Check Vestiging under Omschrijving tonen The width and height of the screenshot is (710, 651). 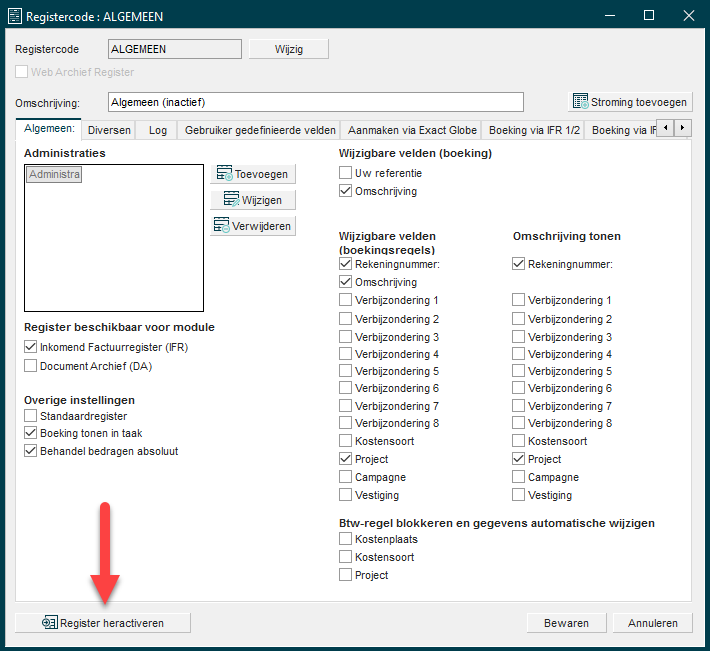click(518, 495)
